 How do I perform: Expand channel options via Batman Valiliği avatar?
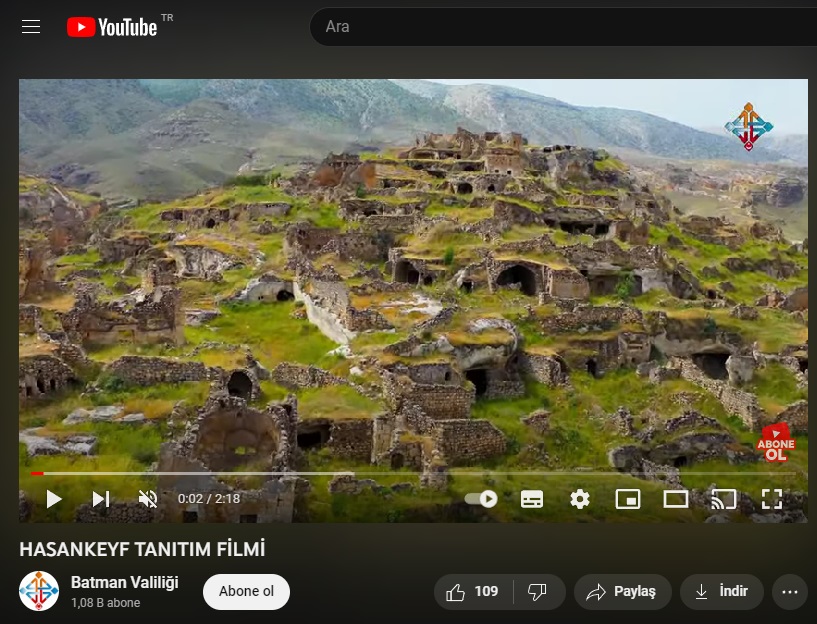coord(39,591)
